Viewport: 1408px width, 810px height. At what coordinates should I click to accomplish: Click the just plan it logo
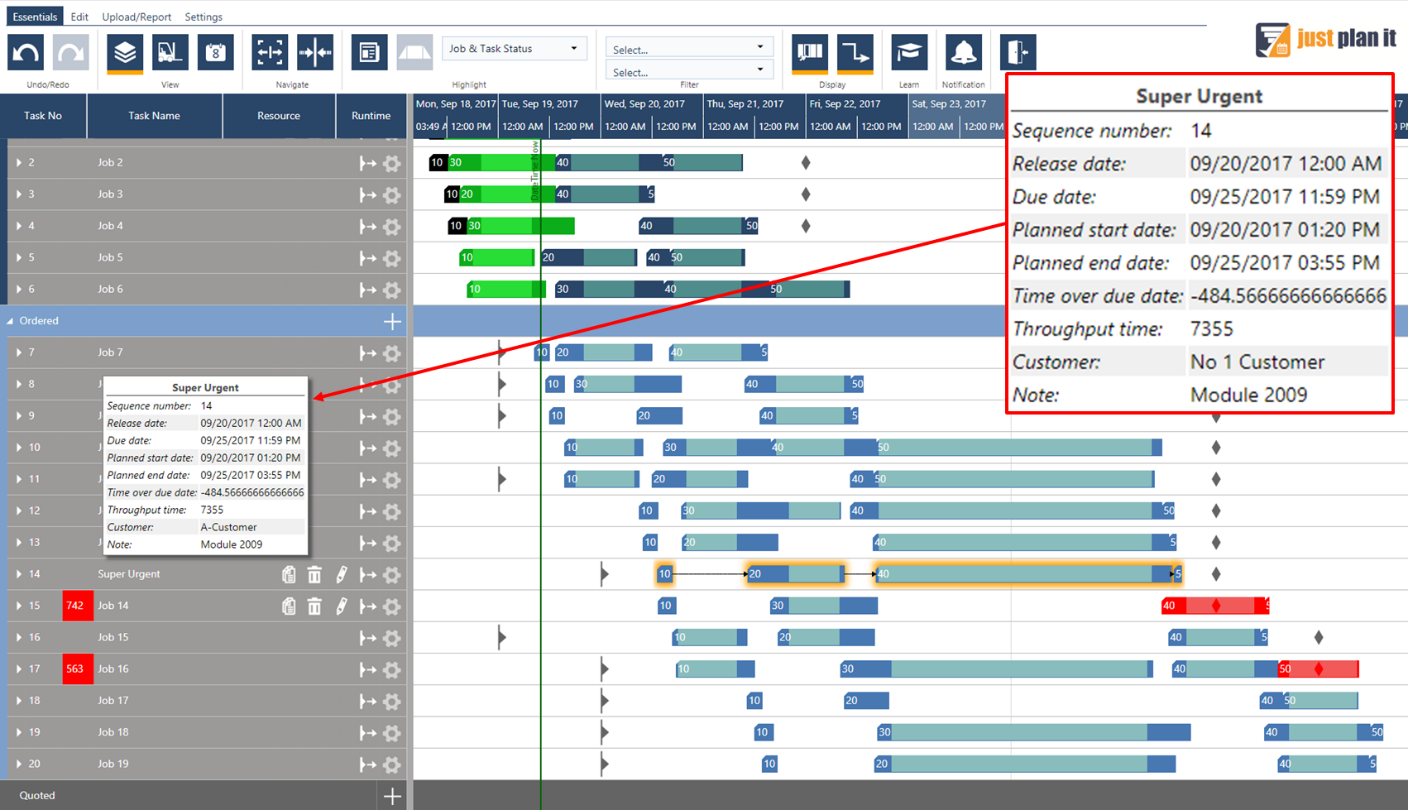[x=1325, y=40]
